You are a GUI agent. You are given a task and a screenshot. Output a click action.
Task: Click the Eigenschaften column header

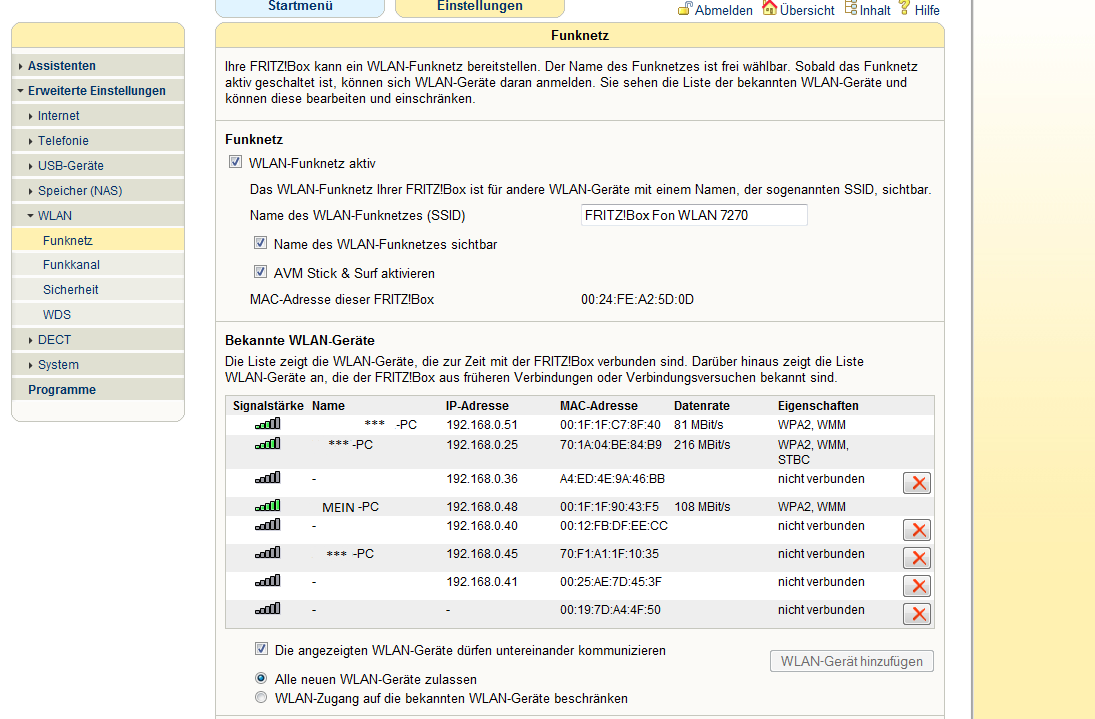[818, 406]
